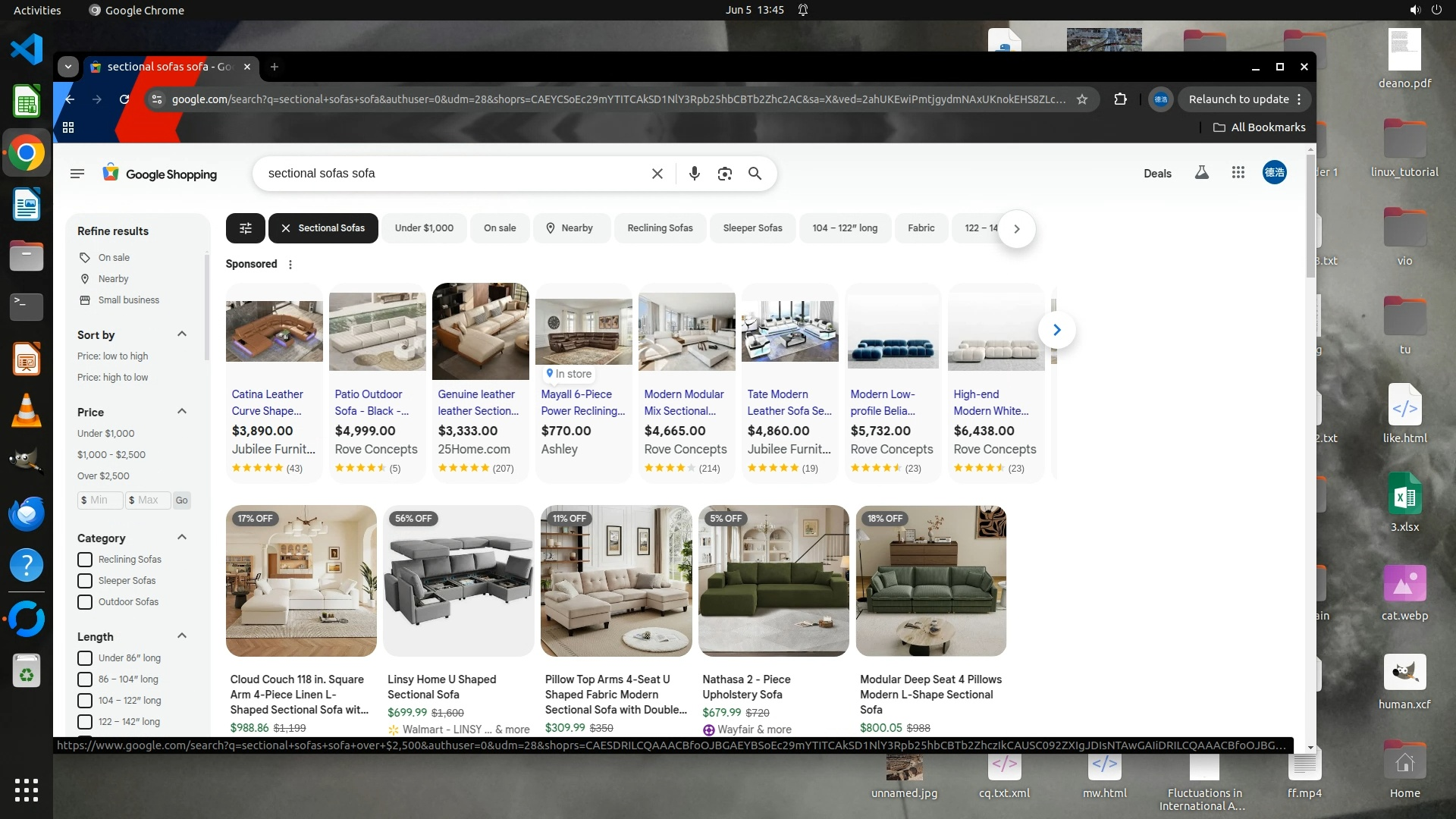This screenshot has height=819, width=1456.
Task: Tick the Under 86" long checkbox
Action: (85, 658)
